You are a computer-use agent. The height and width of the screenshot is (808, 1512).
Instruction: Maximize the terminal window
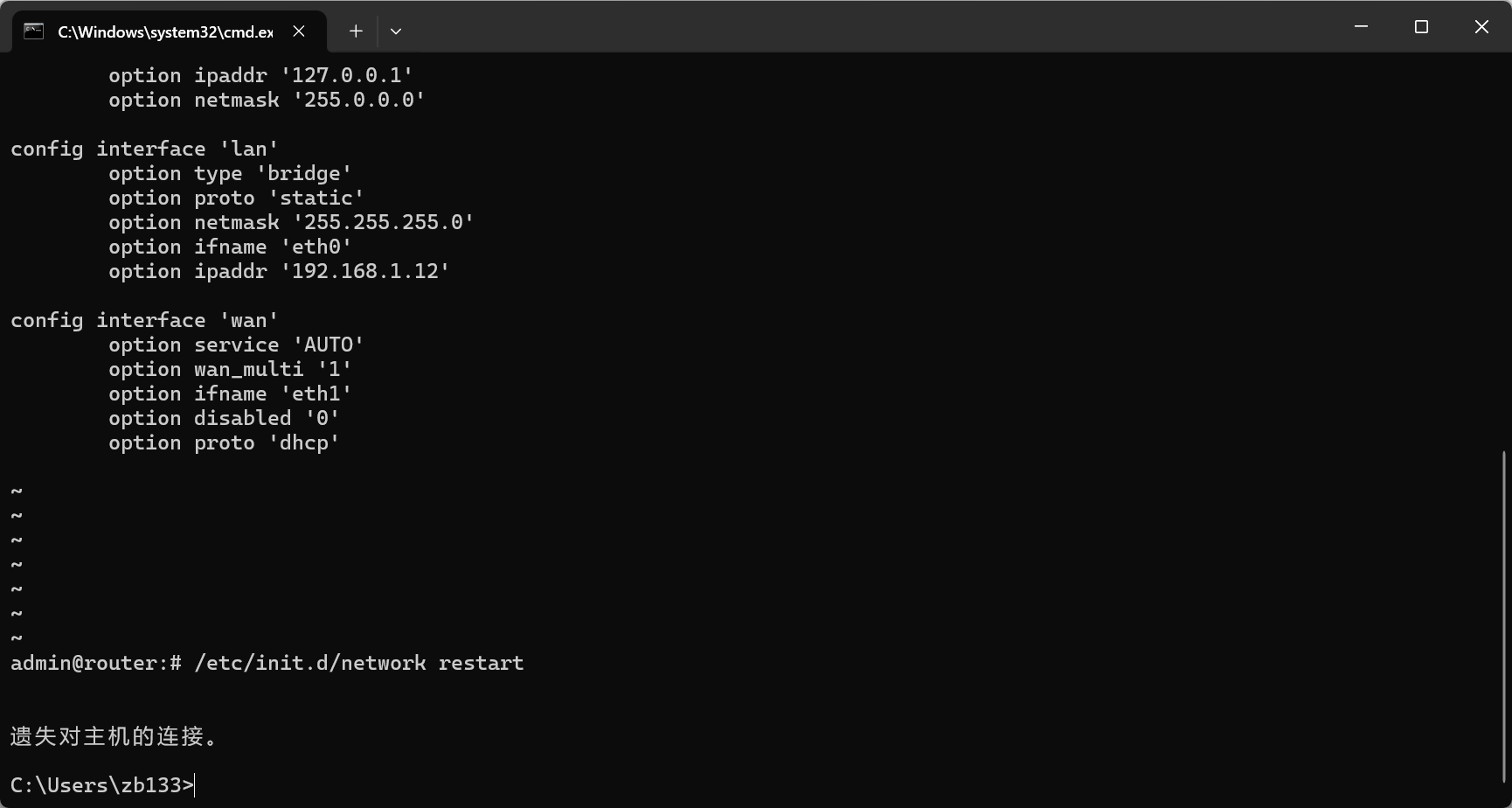click(x=1421, y=27)
